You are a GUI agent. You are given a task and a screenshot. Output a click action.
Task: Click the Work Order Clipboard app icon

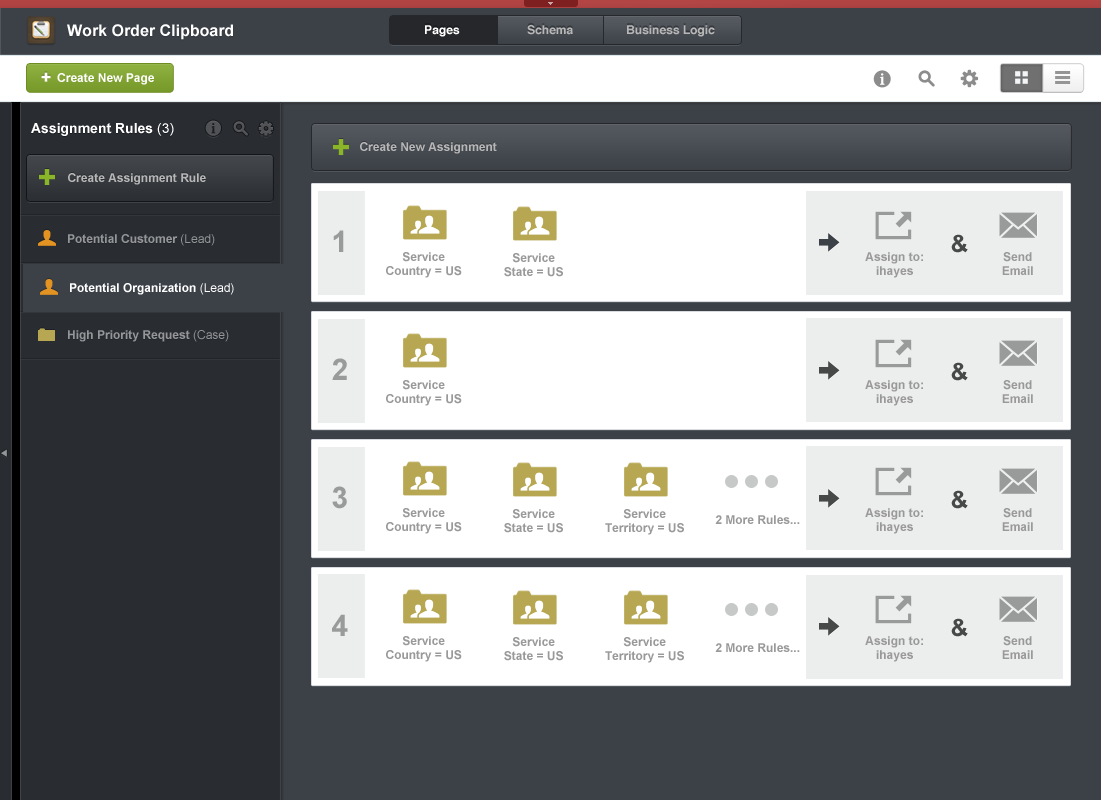pos(41,30)
